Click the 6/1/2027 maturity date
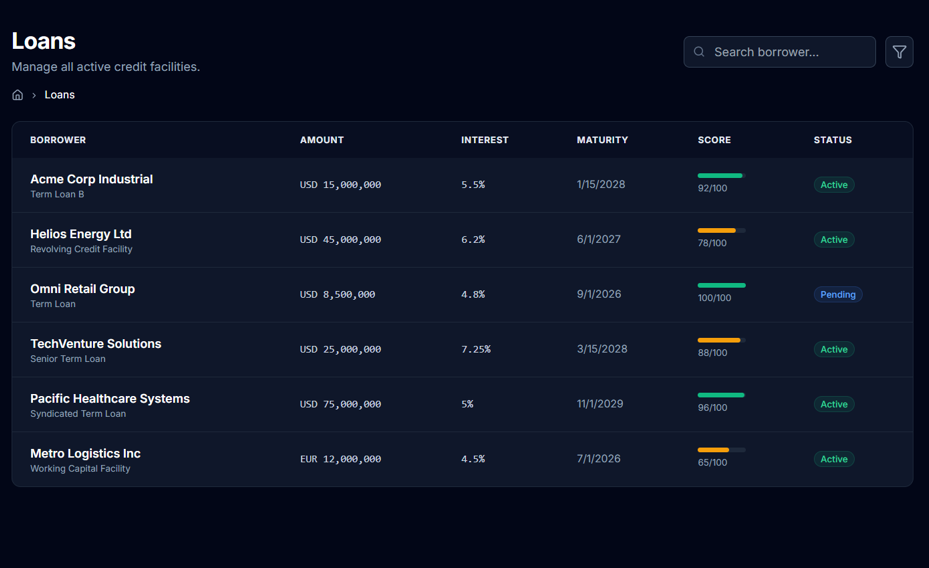Screen dimensions: 929x568 [598, 239]
